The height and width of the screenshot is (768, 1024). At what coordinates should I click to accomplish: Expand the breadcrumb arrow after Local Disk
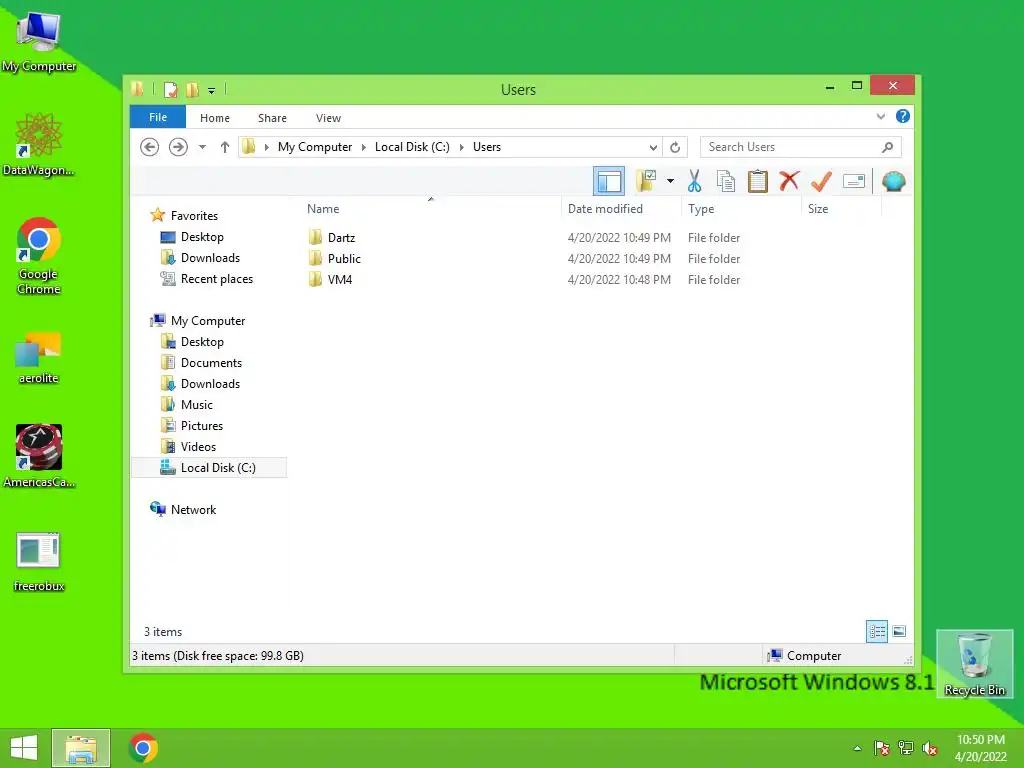click(x=461, y=147)
